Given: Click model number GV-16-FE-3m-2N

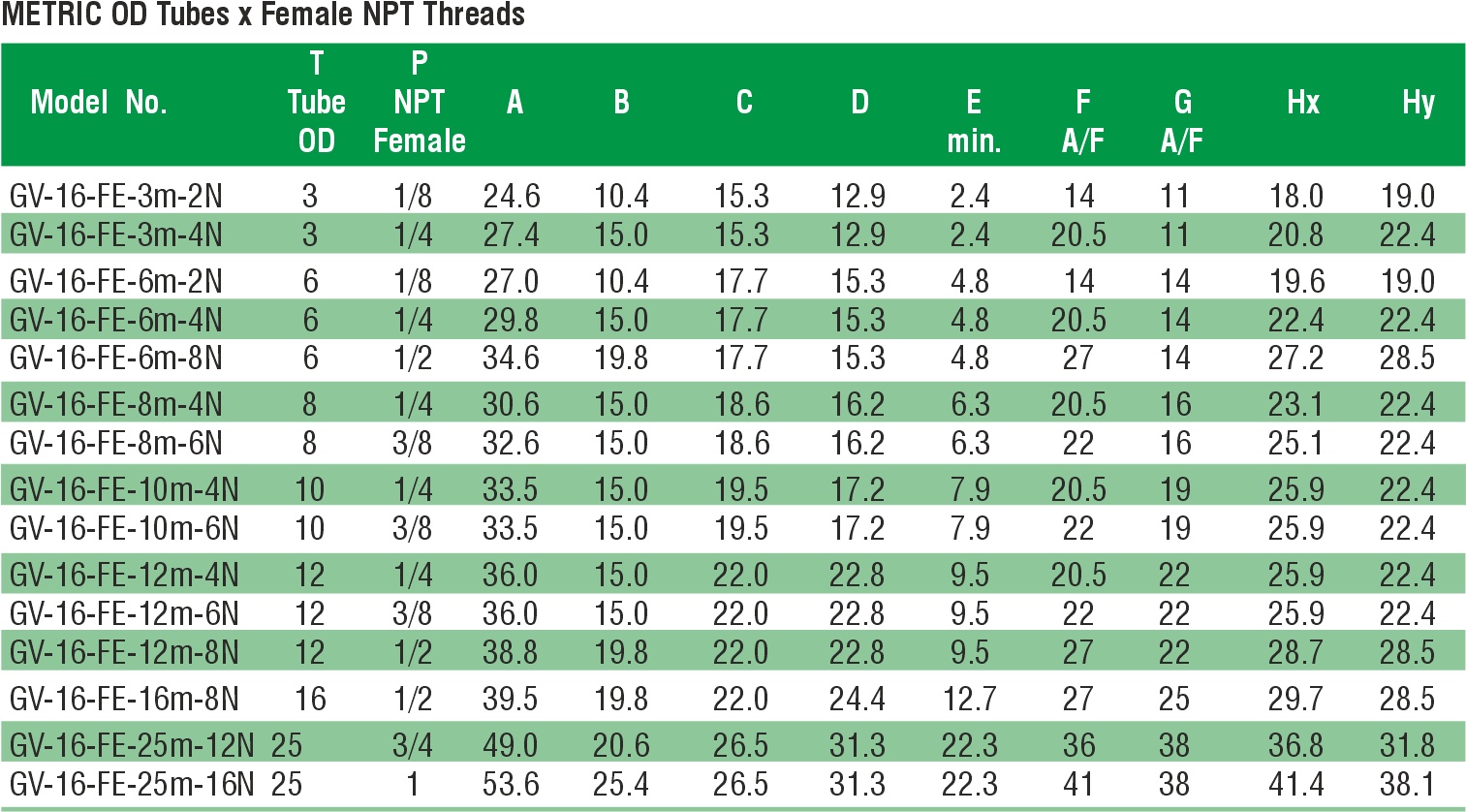Looking at the screenshot, I should pos(115,197).
